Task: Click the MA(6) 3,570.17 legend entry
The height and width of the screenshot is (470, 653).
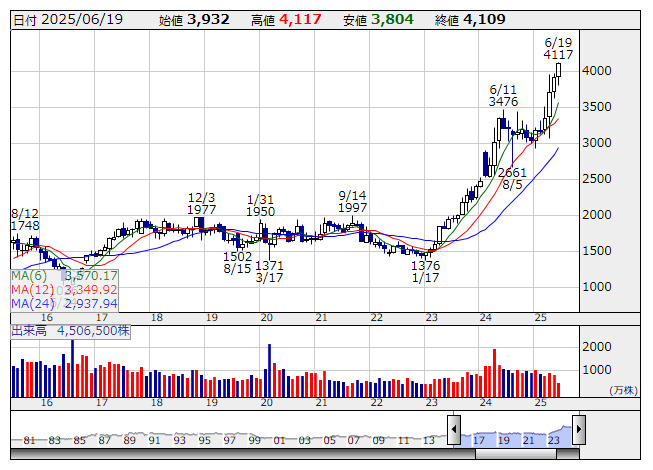Action: pos(64,276)
